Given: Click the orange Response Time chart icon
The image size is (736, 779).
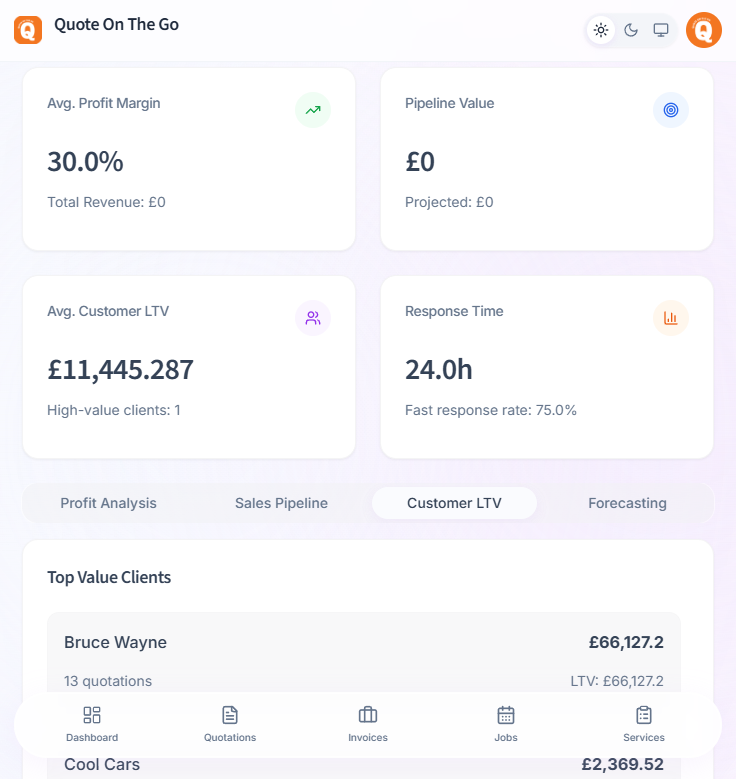Looking at the screenshot, I should pos(671,318).
